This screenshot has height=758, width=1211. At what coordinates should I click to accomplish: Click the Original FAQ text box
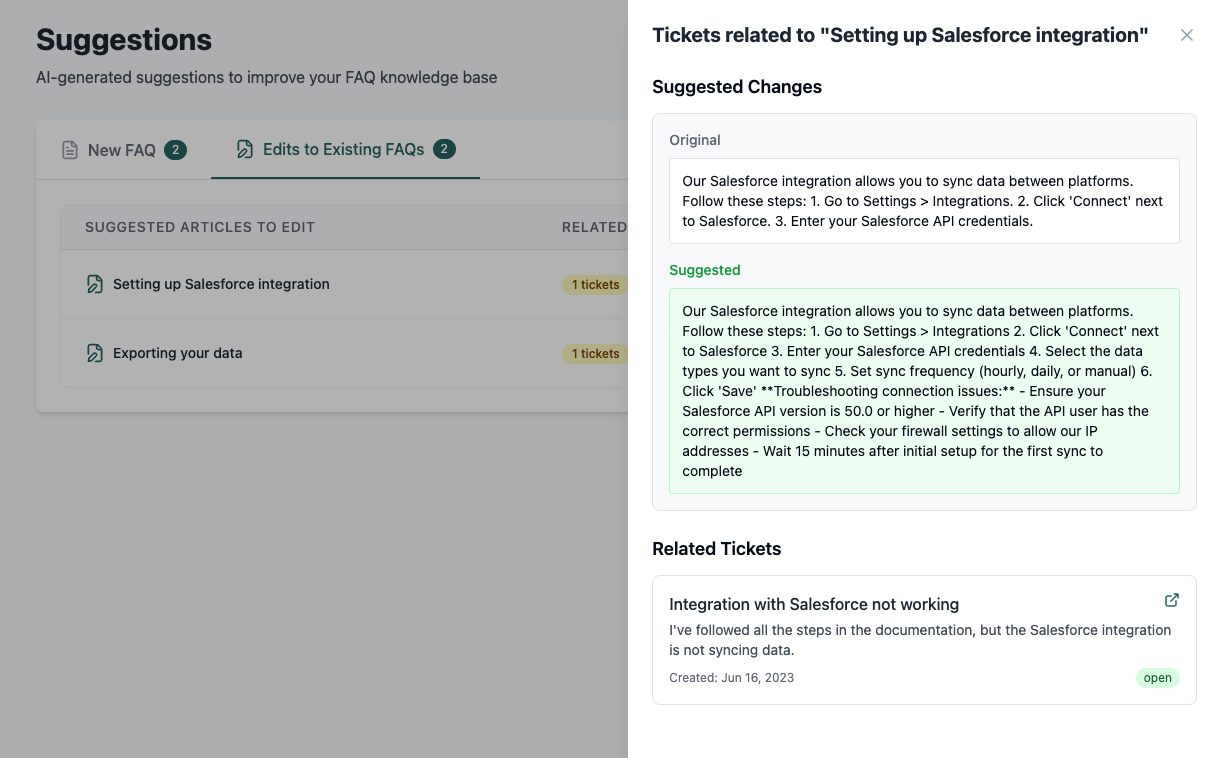point(924,201)
